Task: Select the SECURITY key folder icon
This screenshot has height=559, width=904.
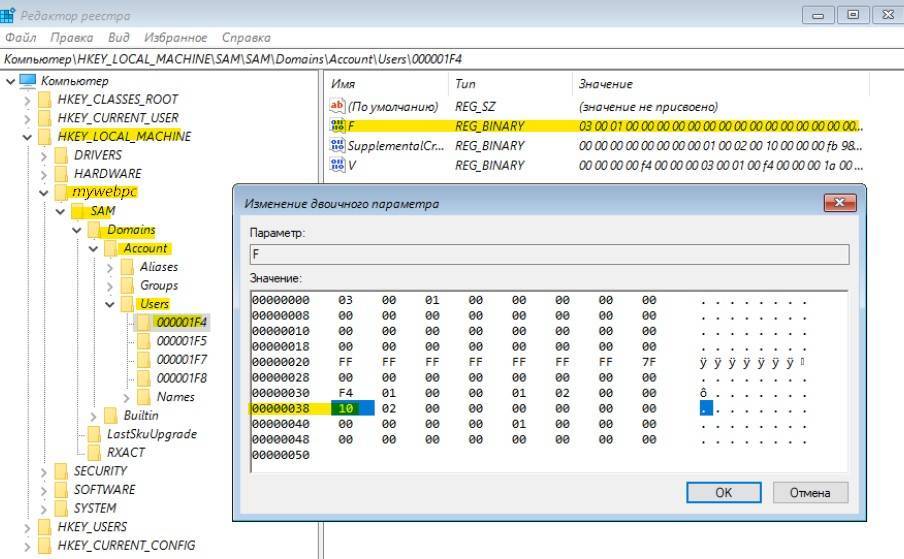Action: pyautogui.click(x=62, y=471)
